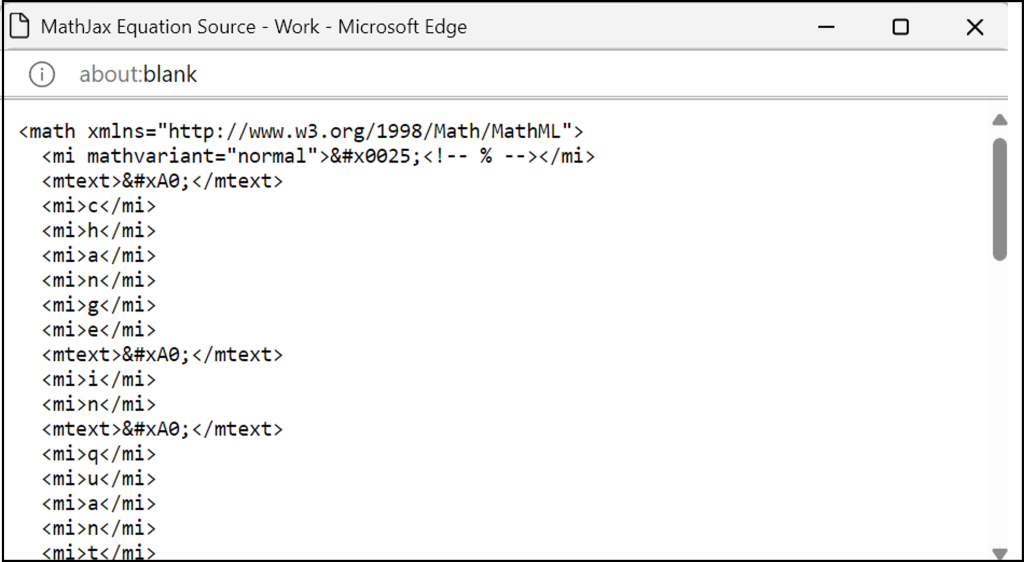Click the <mi>h</mi> line
Viewport: 1024px width, 562px height.
click(x=99, y=231)
